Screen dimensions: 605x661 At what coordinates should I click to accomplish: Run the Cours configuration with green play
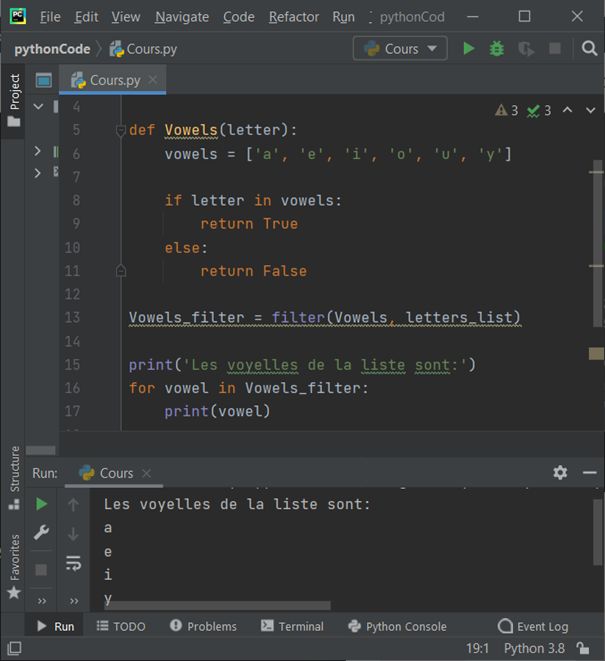468,48
